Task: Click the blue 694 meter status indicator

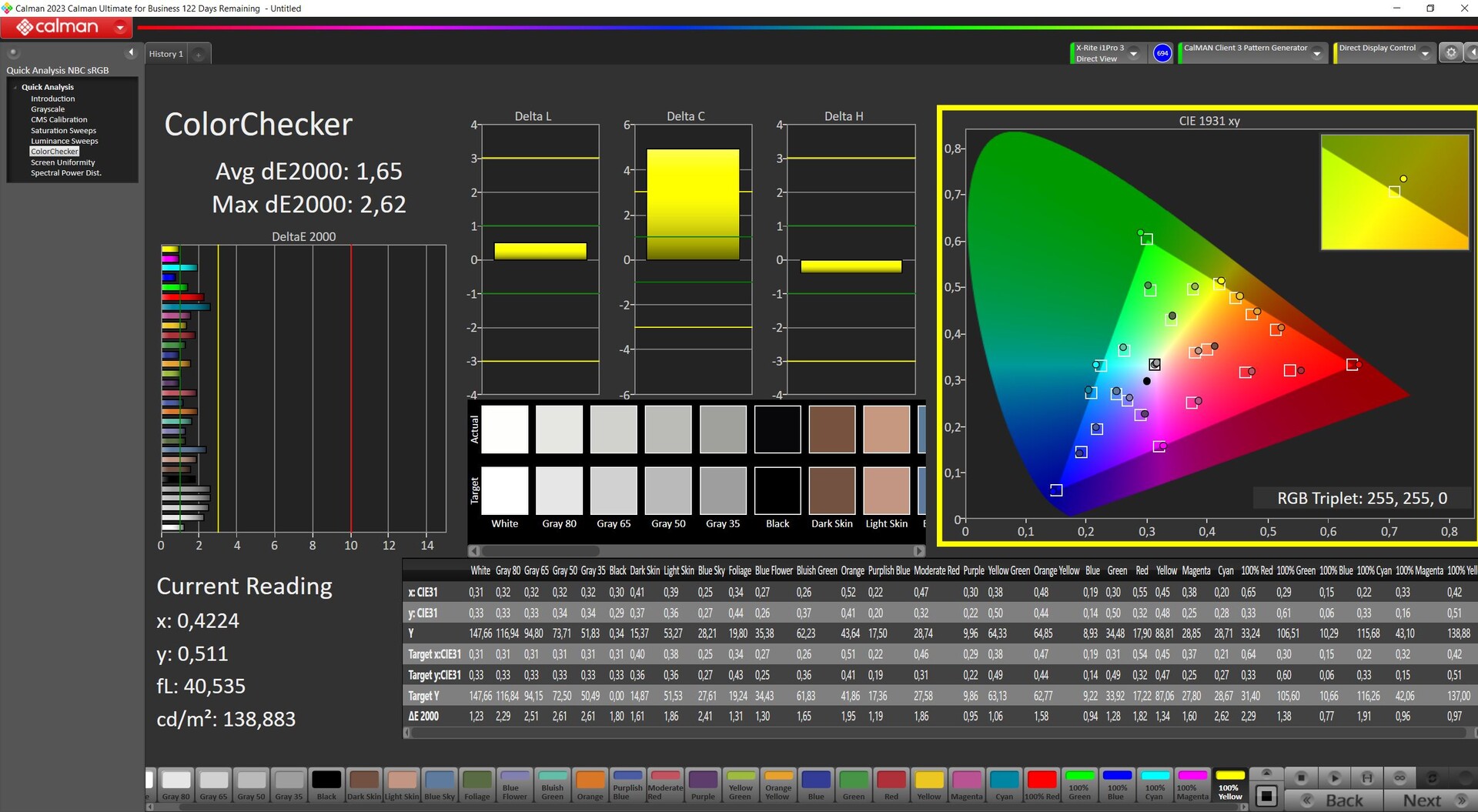Action: (1162, 53)
